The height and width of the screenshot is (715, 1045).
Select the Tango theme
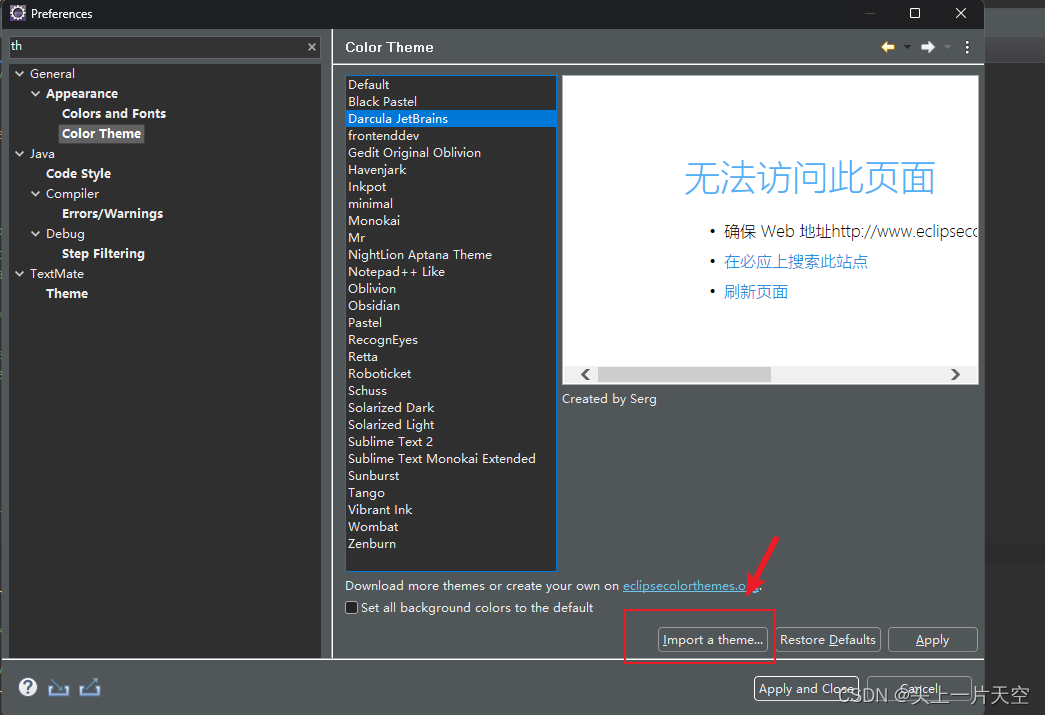(451, 492)
